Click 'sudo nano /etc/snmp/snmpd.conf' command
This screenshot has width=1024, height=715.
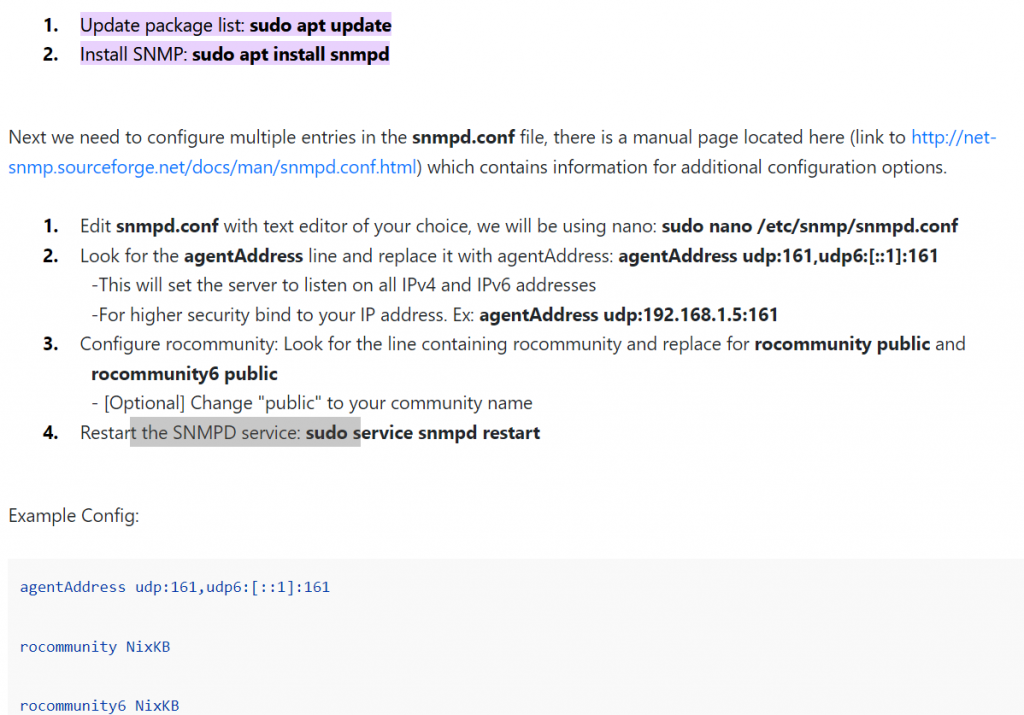click(810, 227)
